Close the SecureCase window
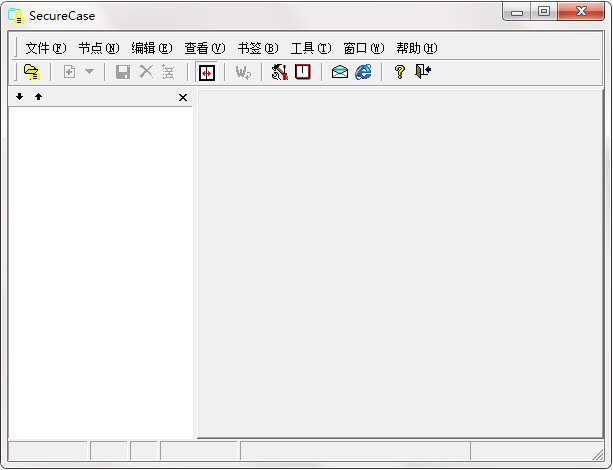The height and width of the screenshot is (470, 613). [581, 11]
